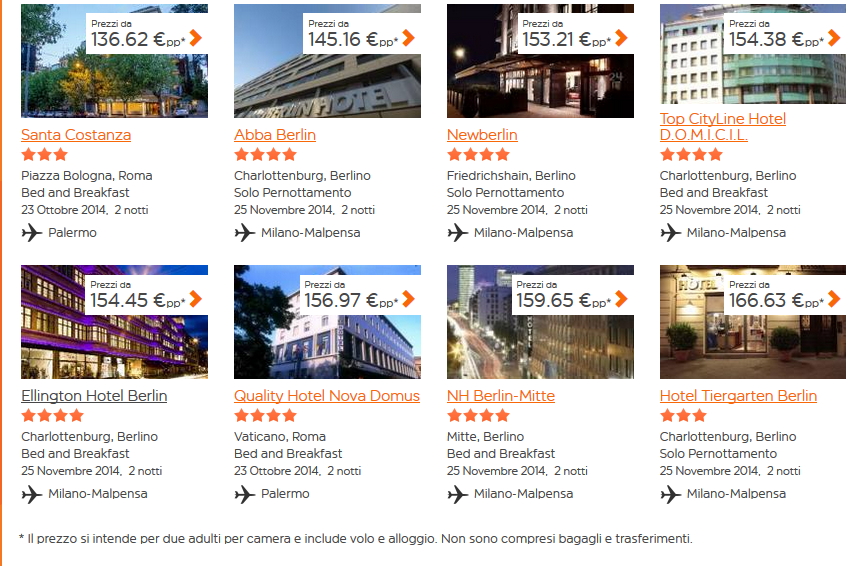Open the NH Berlin-Mitte hotel link

tap(501, 396)
